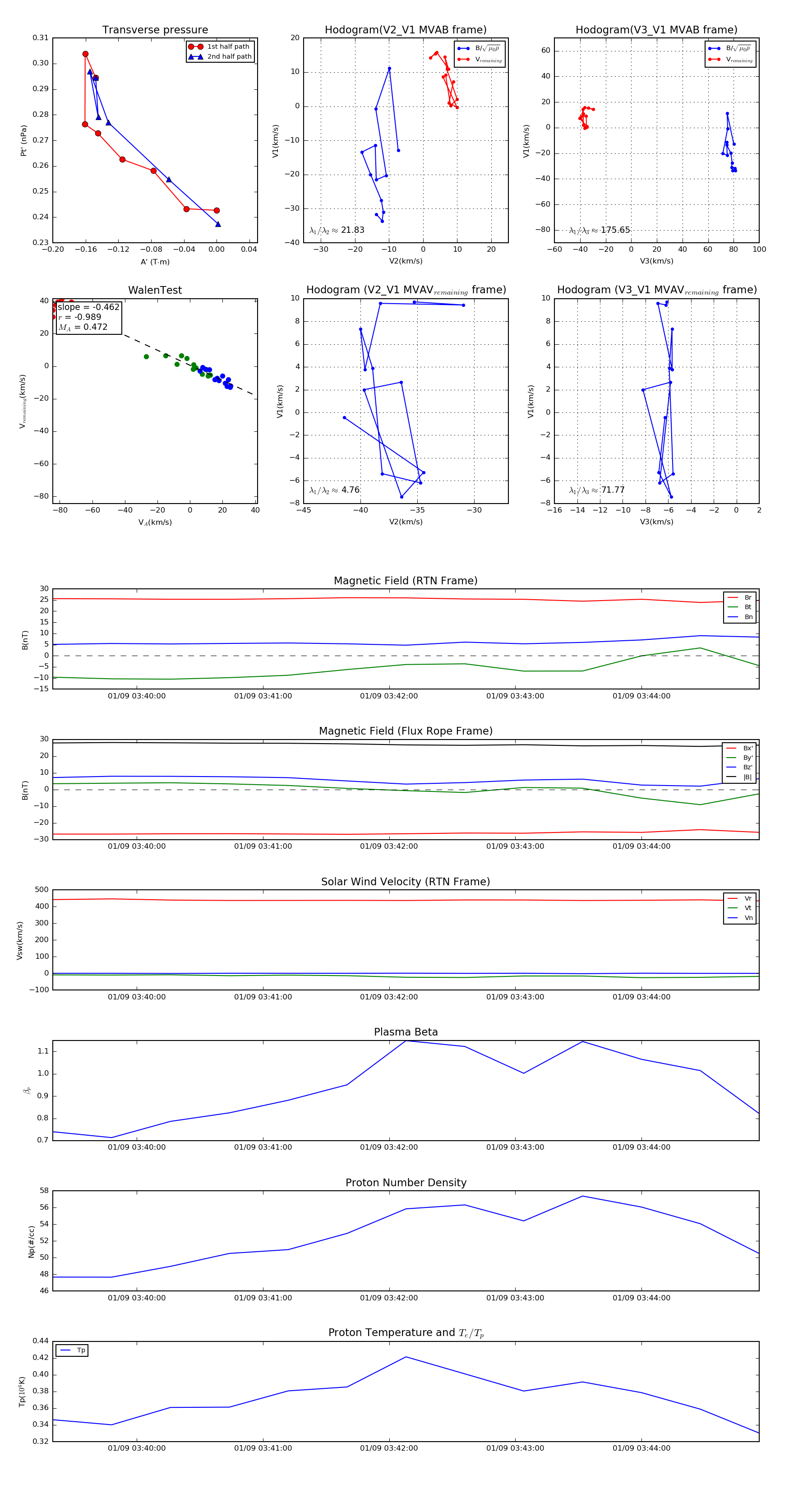The height and width of the screenshot is (1489, 812).
Task: Click the V remaining legend entry in V3_V1 MVAB hodogram
Action: pos(730,60)
